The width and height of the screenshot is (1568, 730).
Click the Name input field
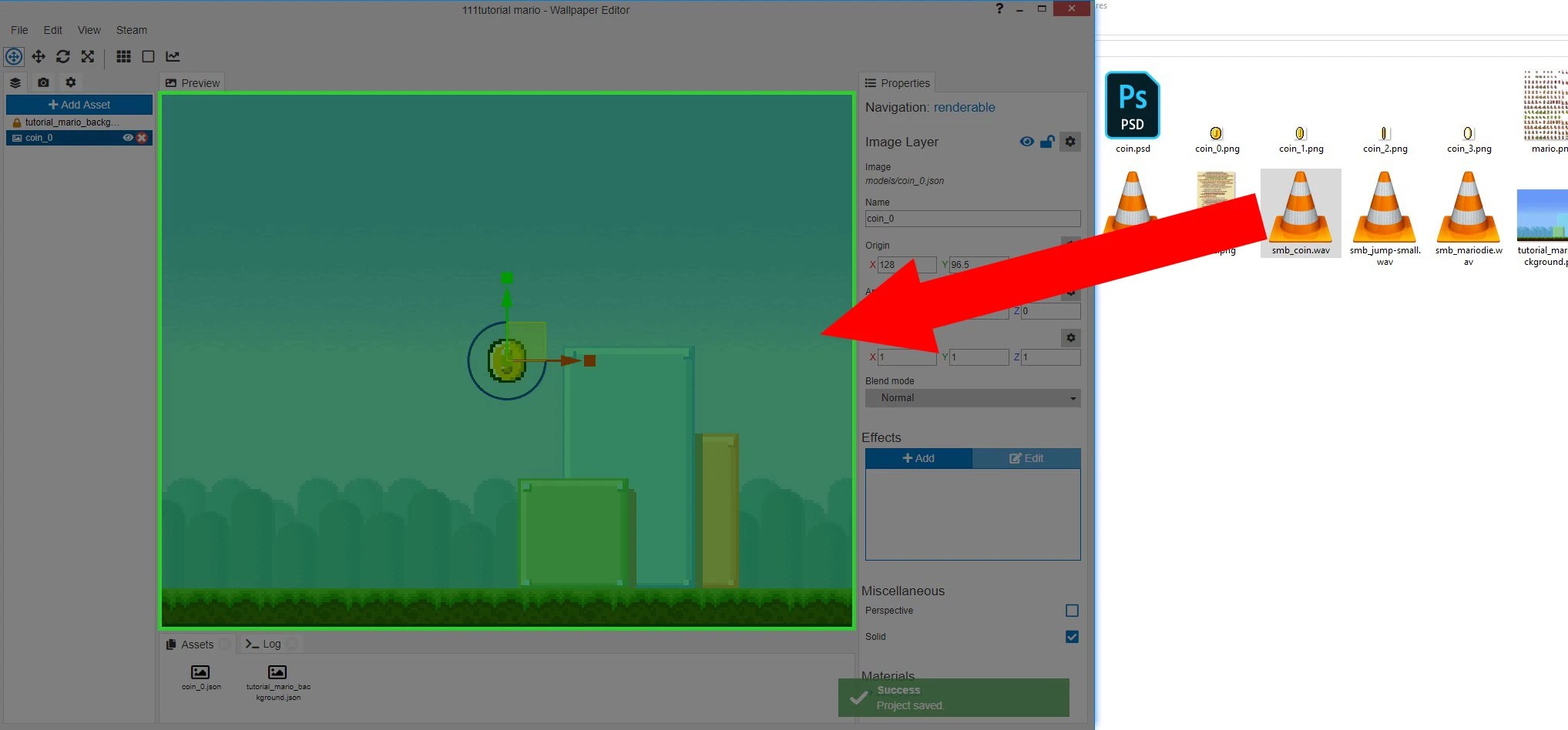pos(972,219)
